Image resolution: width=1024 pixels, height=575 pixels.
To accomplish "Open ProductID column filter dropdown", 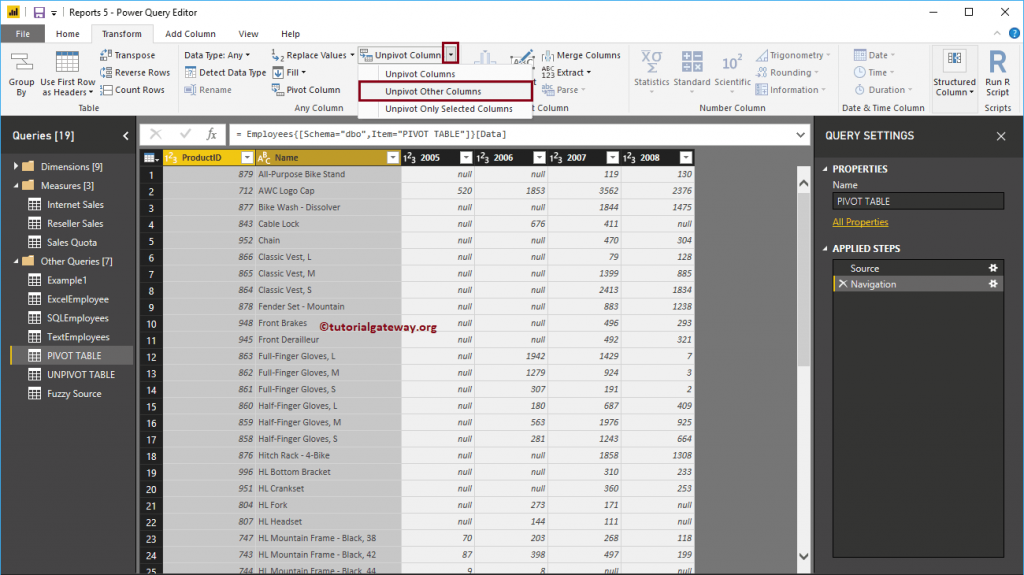I will point(247,157).
